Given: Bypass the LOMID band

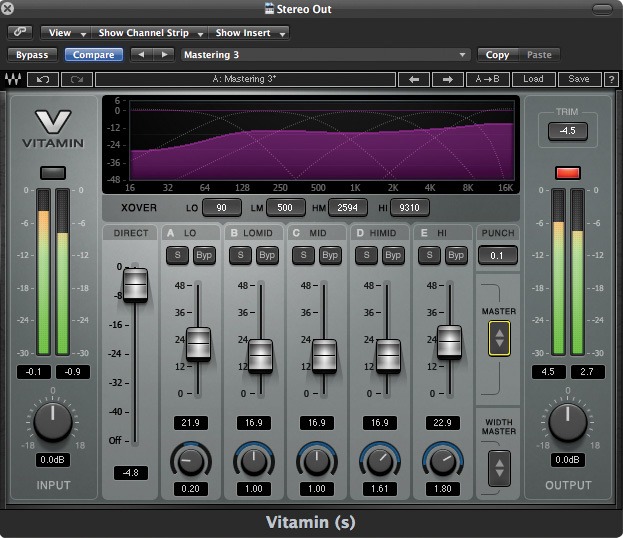Looking at the screenshot, I should point(267,255).
